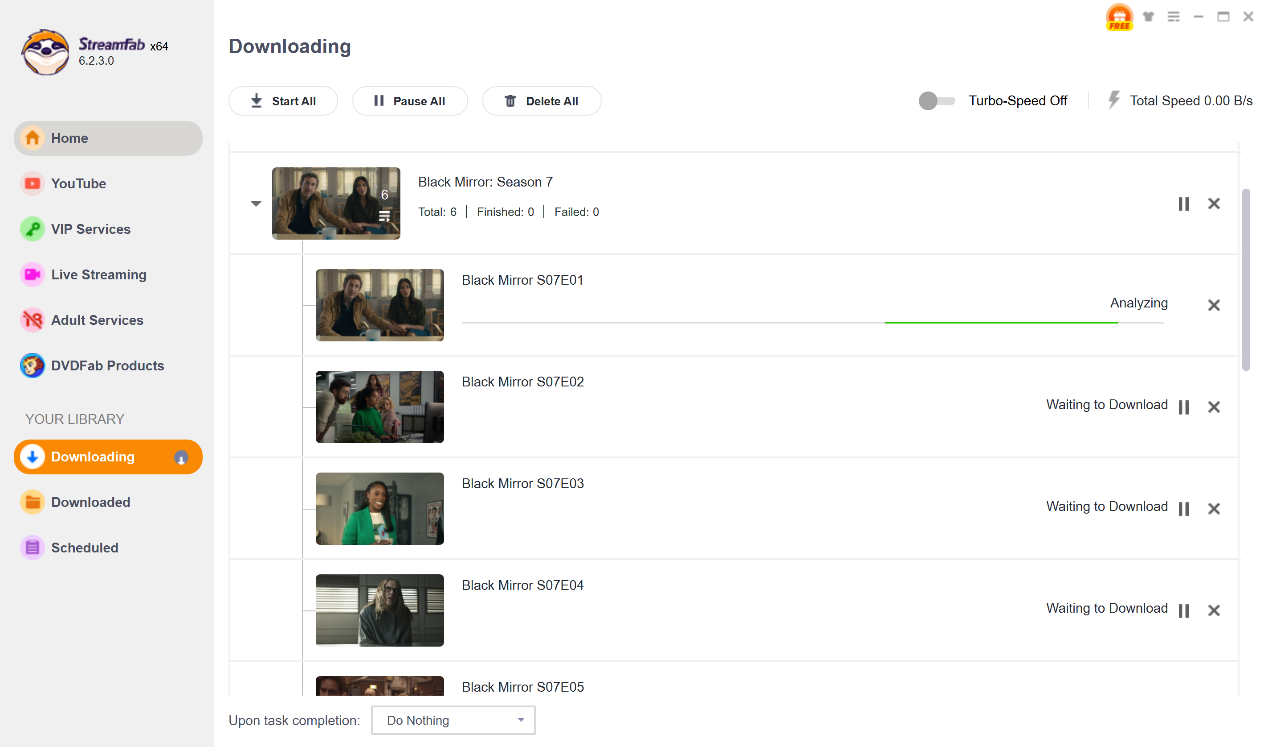Remove the Black Mirror S07E04 download
The width and height of the screenshot is (1268, 747).
[1214, 611]
